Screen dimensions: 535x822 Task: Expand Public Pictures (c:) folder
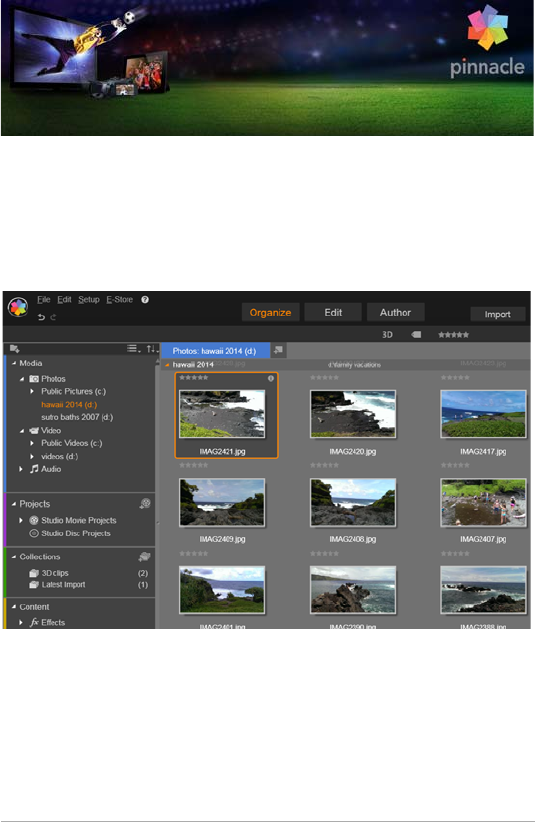(x=32, y=391)
